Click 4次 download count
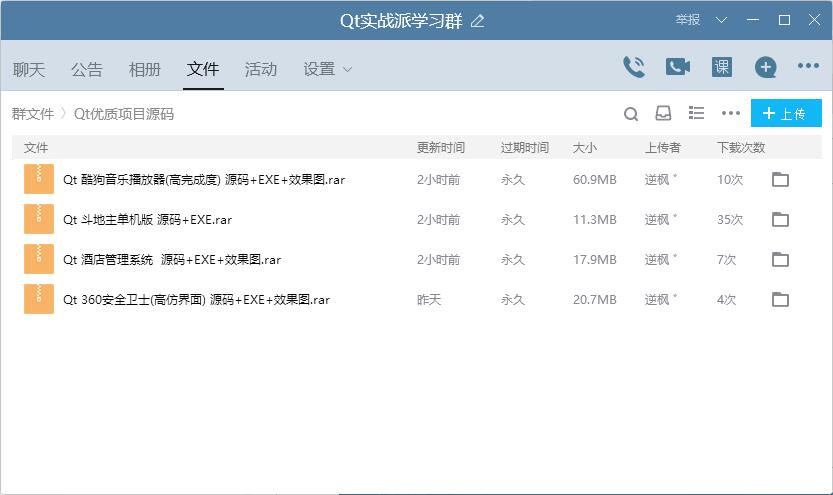The width and height of the screenshot is (833, 495). (x=726, y=300)
